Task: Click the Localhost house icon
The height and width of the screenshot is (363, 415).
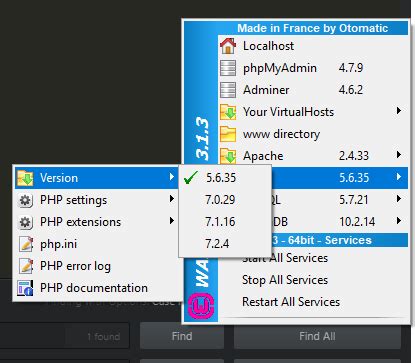Action: click(228, 46)
